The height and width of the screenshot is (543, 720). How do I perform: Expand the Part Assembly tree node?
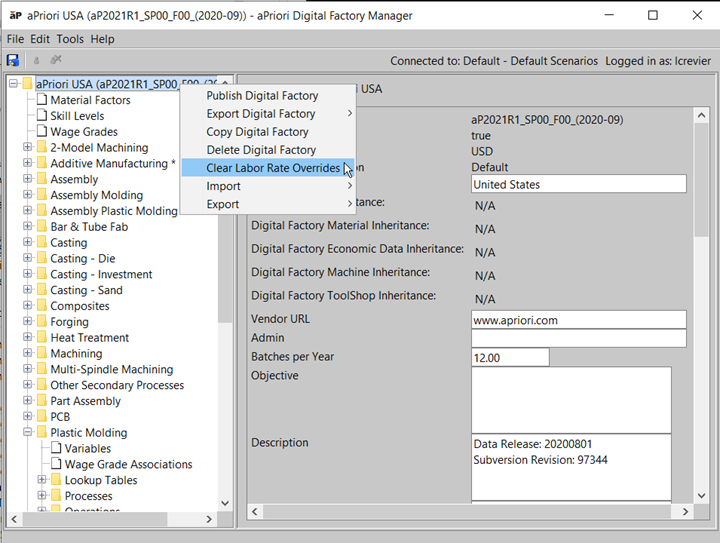pyautogui.click(x=28, y=400)
